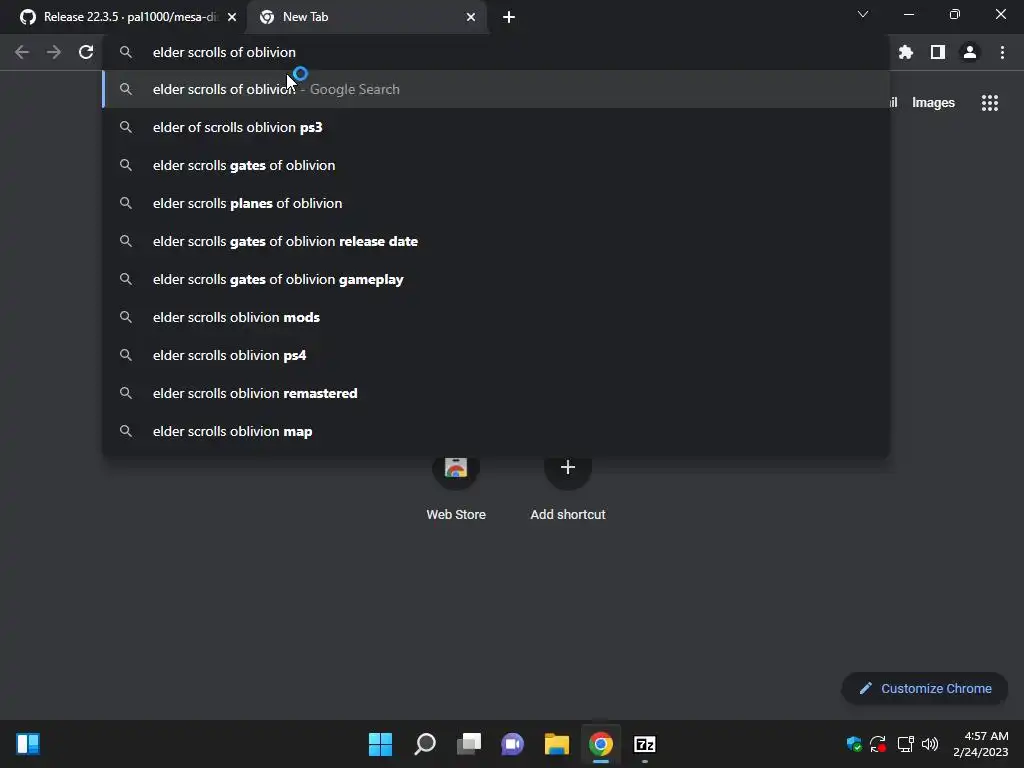The image size is (1024, 768).
Task: Choose 'elder scrolls gates of oblivion release date'
Action: tap(496, 241)
